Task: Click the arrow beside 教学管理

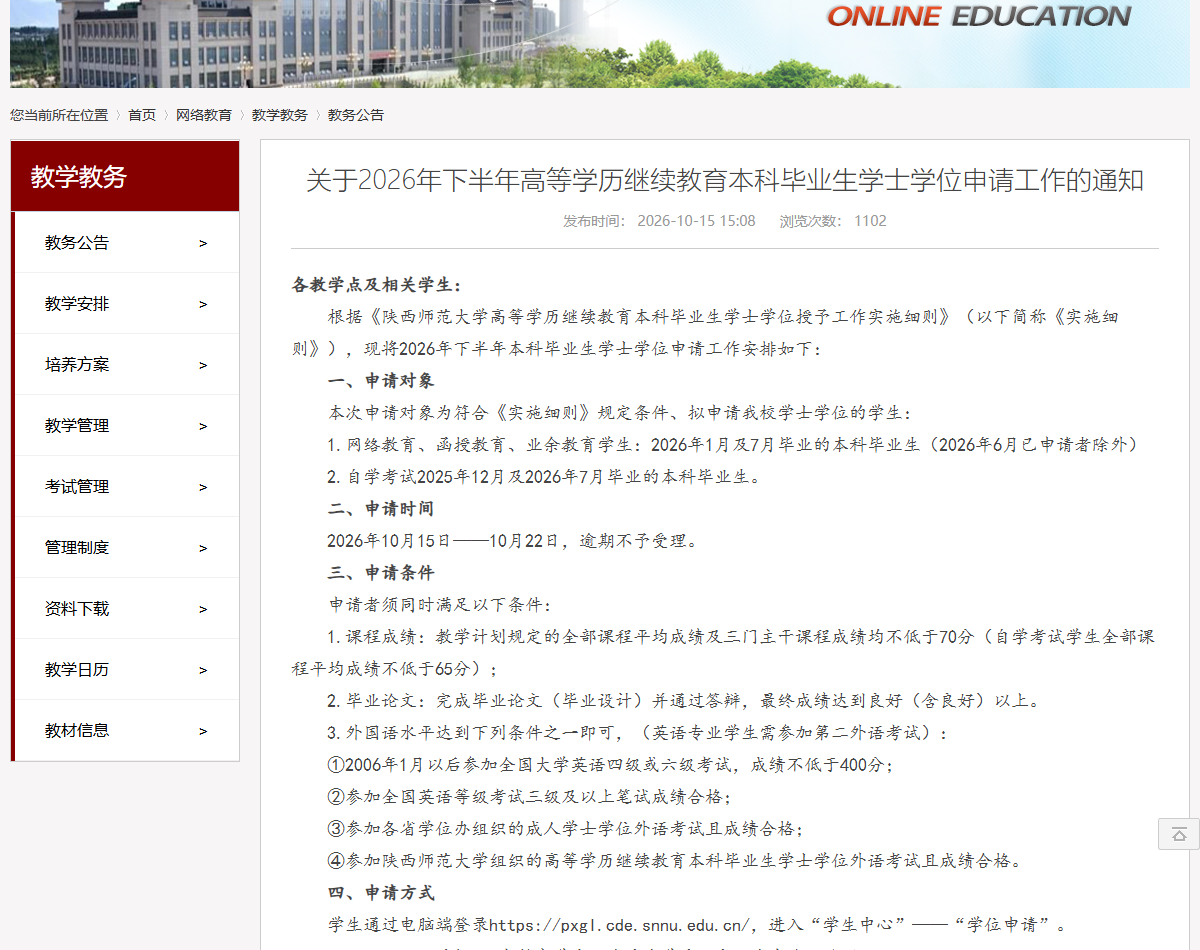Action: [x=203, y=426]
